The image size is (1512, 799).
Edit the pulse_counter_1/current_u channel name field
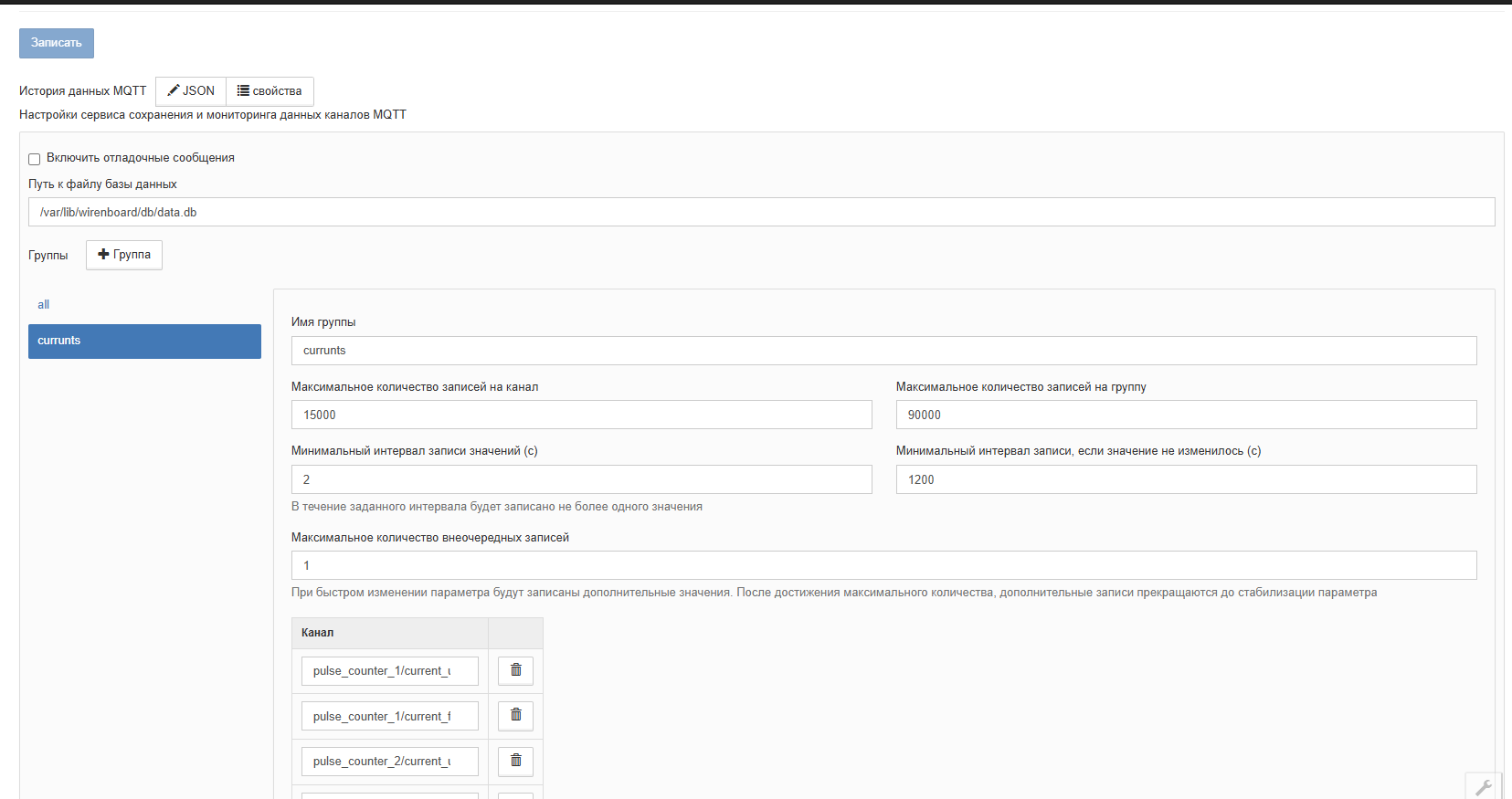coord(389,671)
